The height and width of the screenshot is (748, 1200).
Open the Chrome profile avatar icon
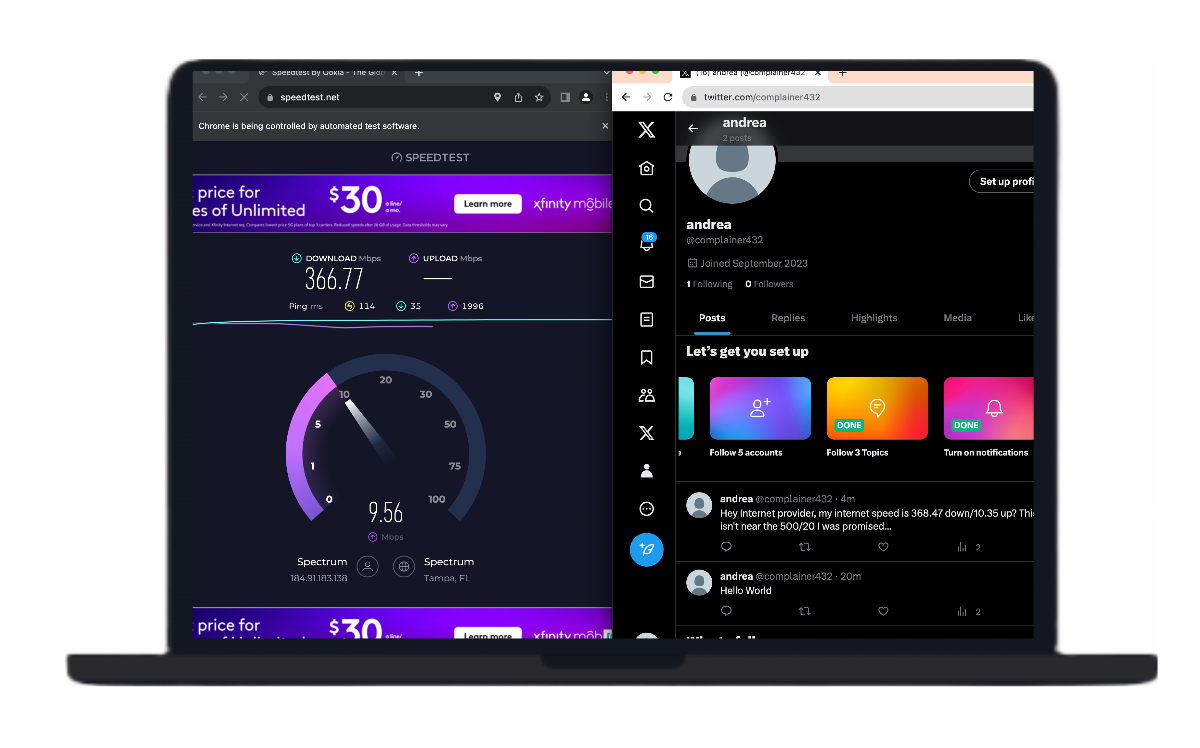point(586,97)
